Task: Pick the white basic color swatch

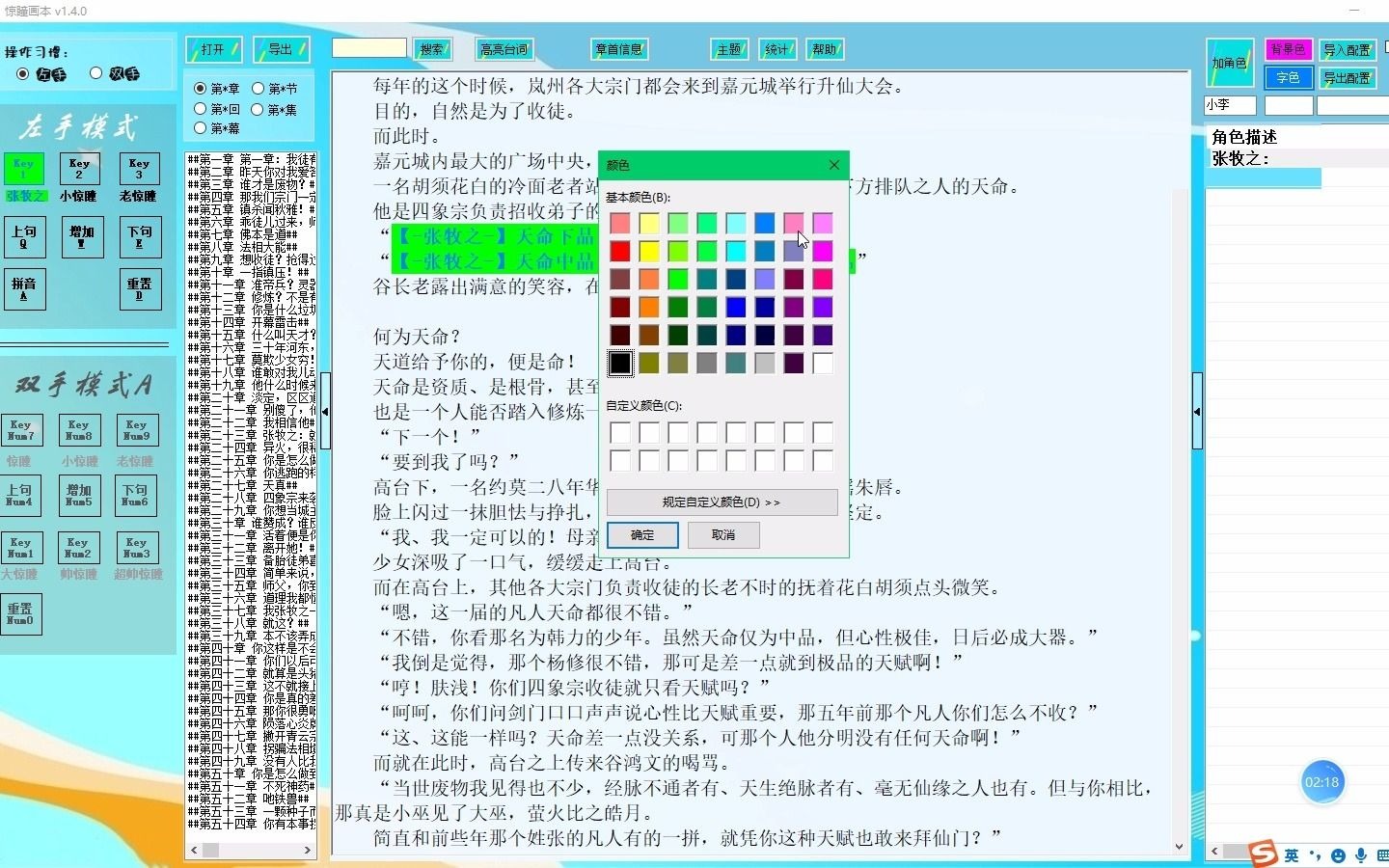Action: pyautogui.click(x=823, y=363)
